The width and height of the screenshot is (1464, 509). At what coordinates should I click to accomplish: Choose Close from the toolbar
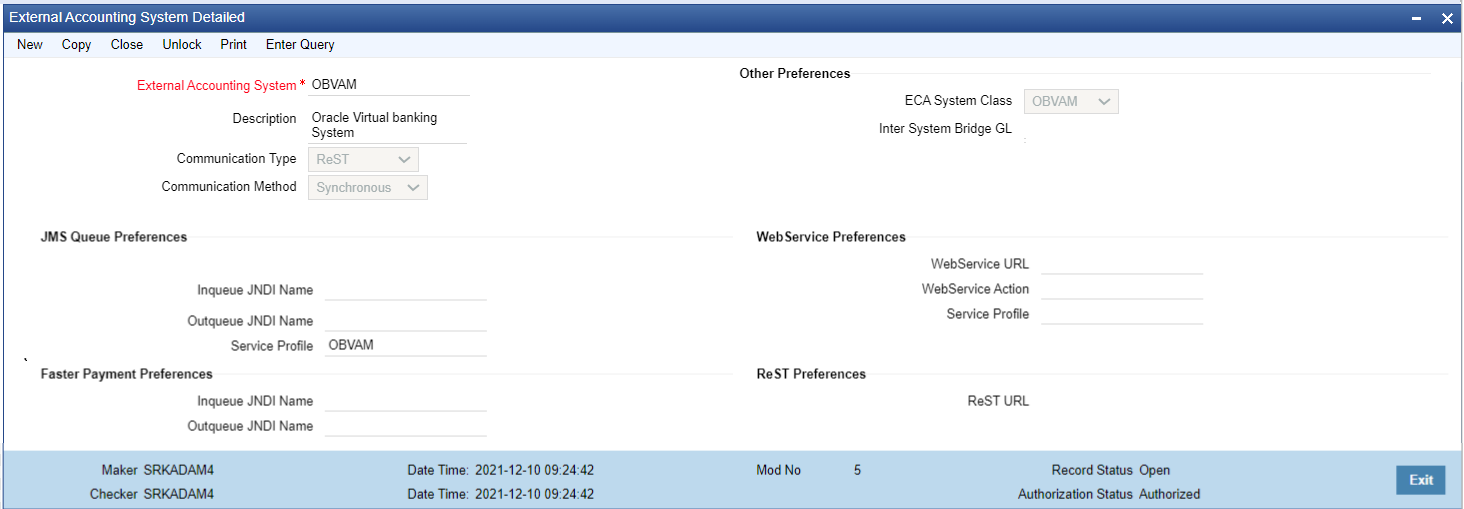(127, 44)
